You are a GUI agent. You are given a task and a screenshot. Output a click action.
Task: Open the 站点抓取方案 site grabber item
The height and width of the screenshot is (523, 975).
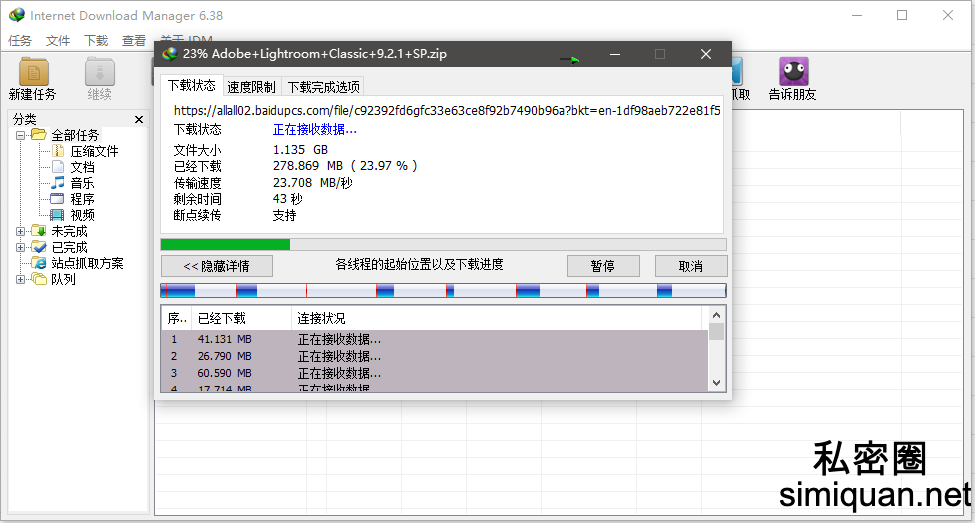coord(87,263)
